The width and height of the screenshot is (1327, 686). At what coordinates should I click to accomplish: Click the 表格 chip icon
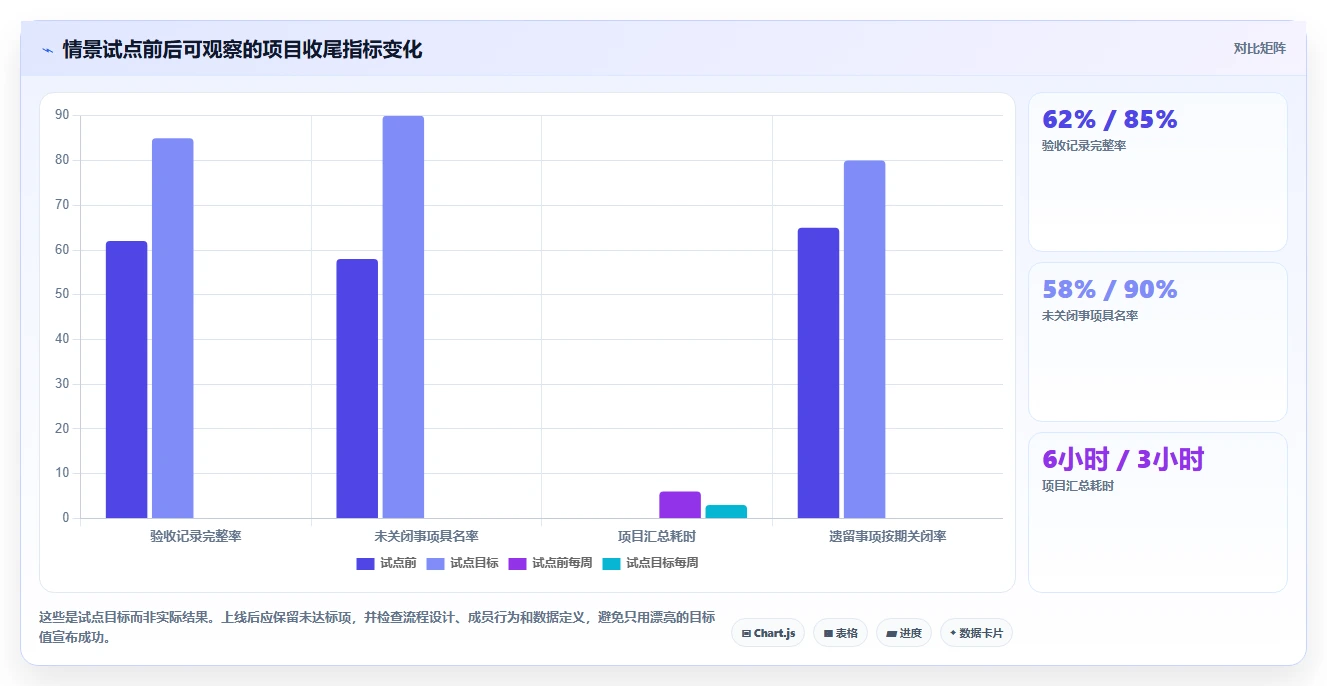(x=828, y=634)
